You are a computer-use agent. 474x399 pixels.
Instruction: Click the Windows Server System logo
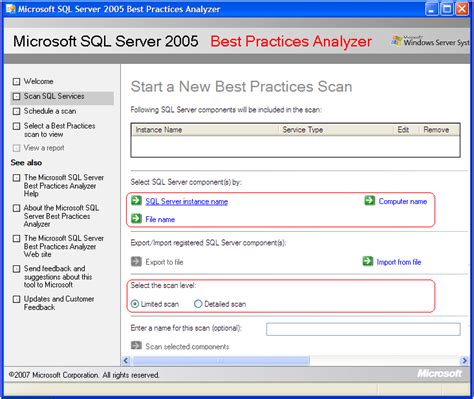pos(430,41)
